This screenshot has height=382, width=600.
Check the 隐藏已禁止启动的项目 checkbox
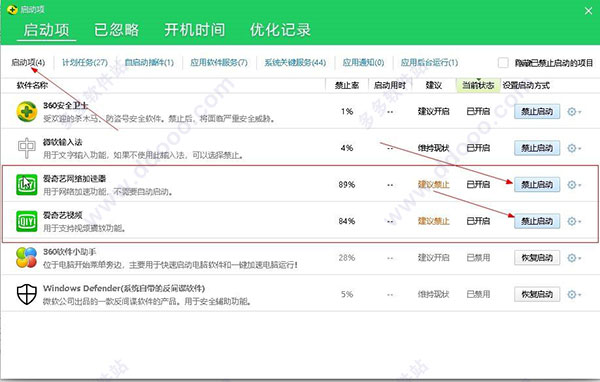(503, 62)
